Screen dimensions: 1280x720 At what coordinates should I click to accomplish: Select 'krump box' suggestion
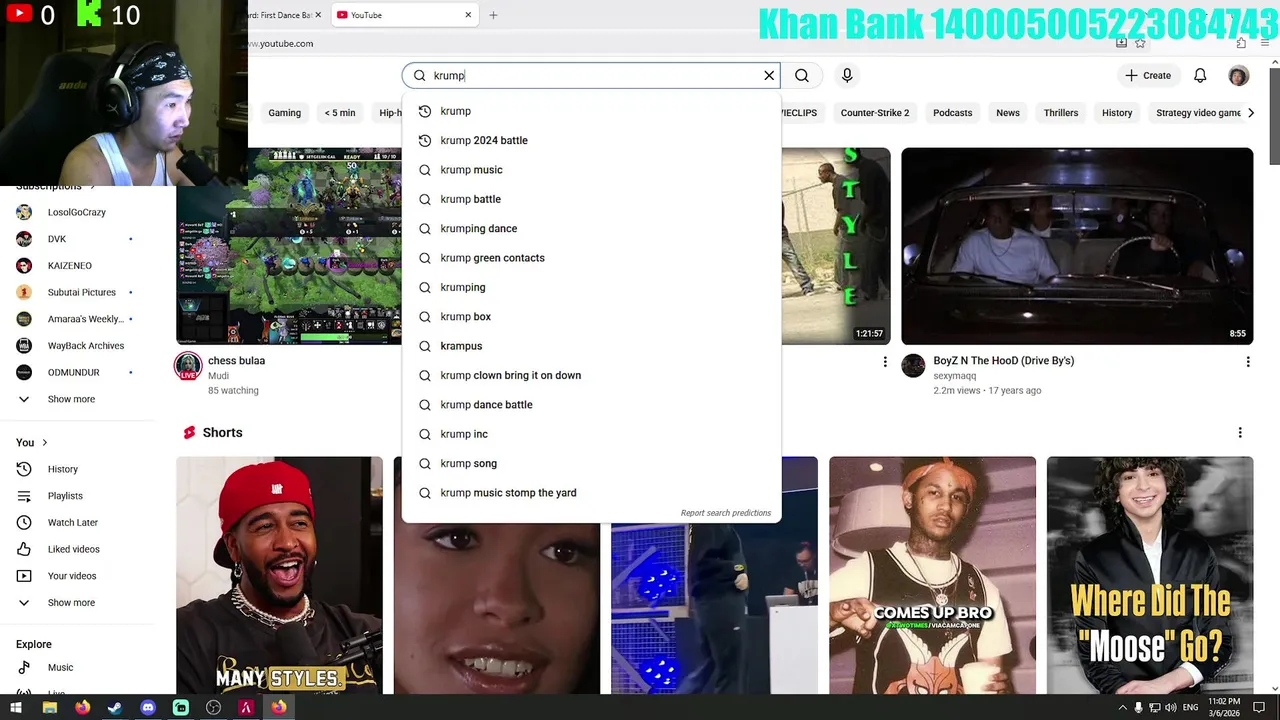click(590, 316)
